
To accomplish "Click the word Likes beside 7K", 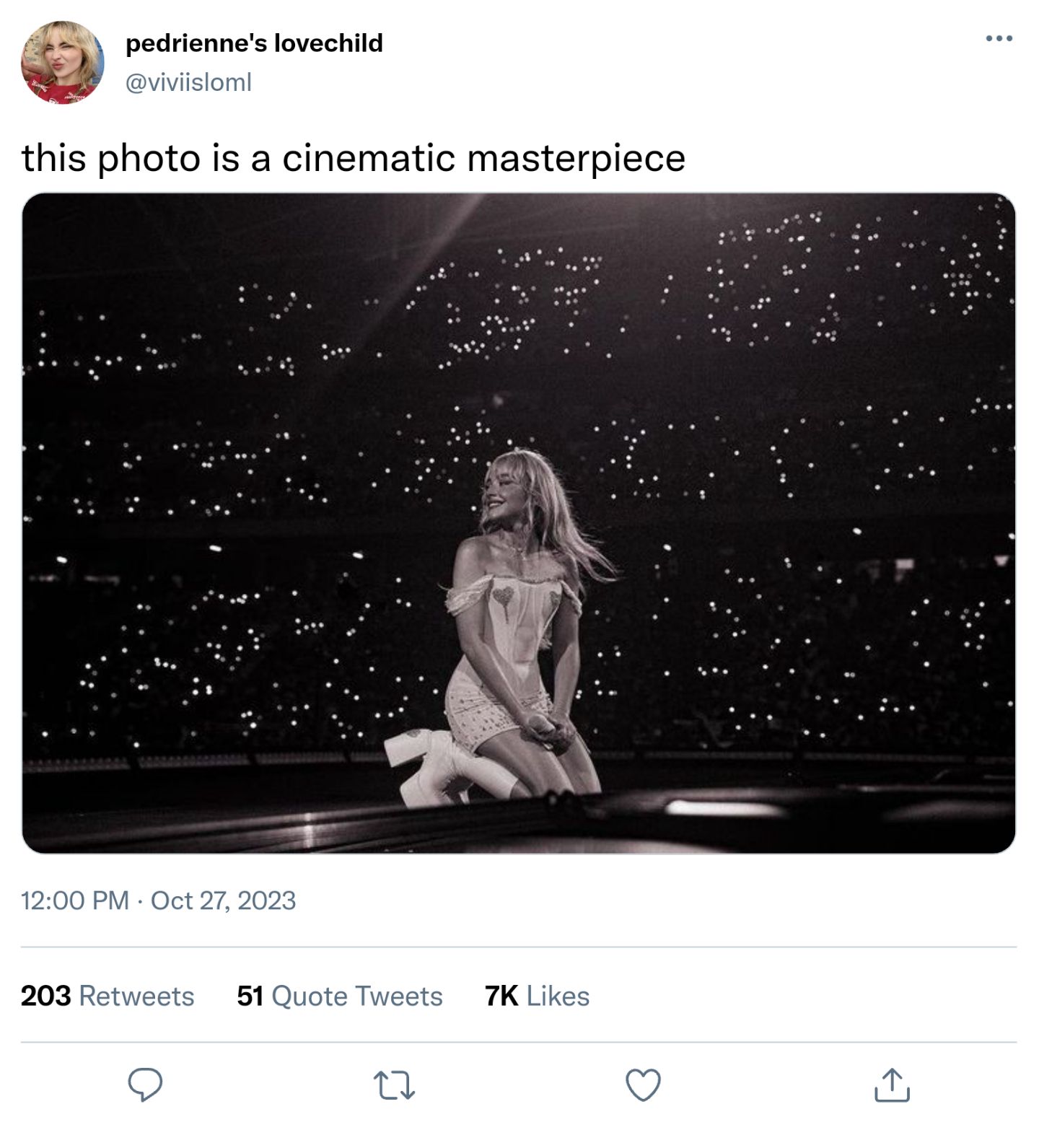I will [558, 996].
